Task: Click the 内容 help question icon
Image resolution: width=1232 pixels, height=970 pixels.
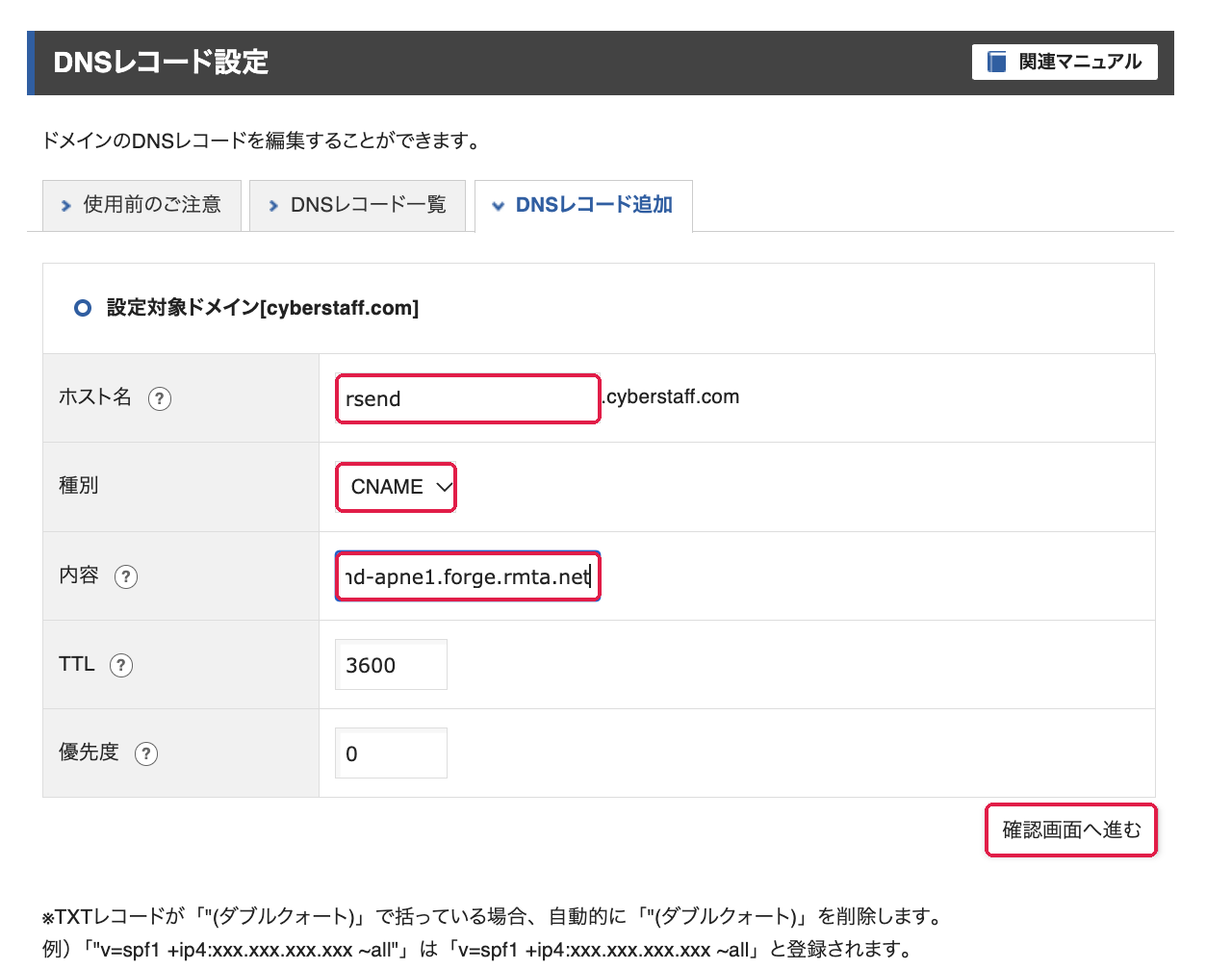Action: click(126, 576)
